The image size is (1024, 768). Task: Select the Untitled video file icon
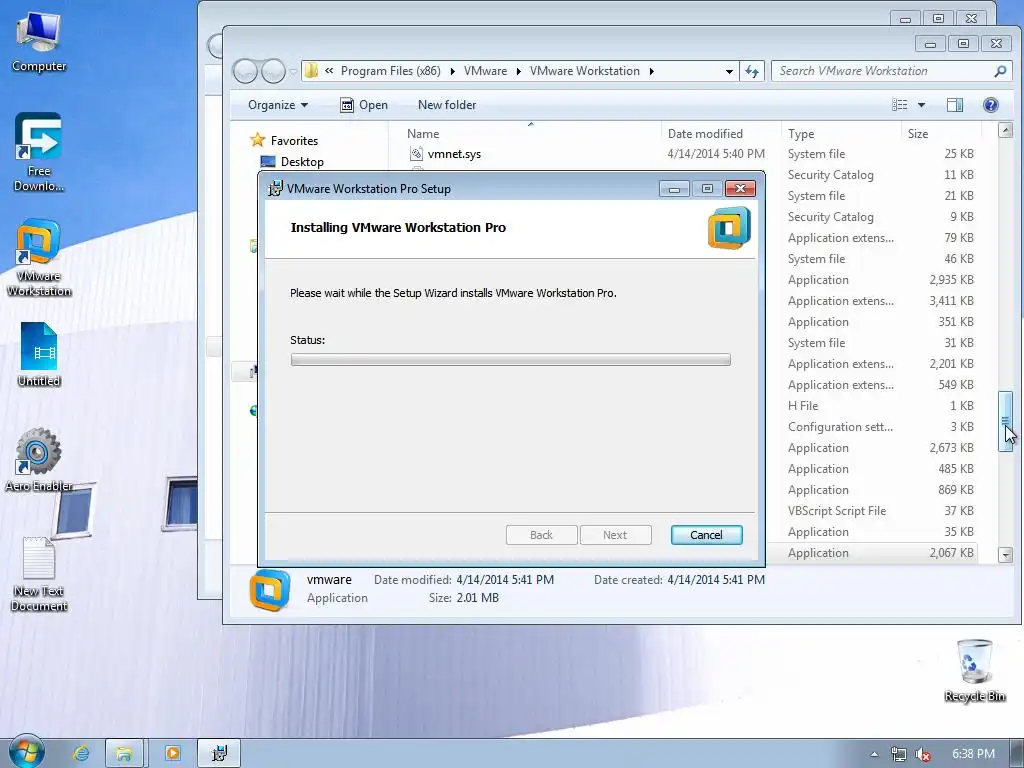pos(39,355)
